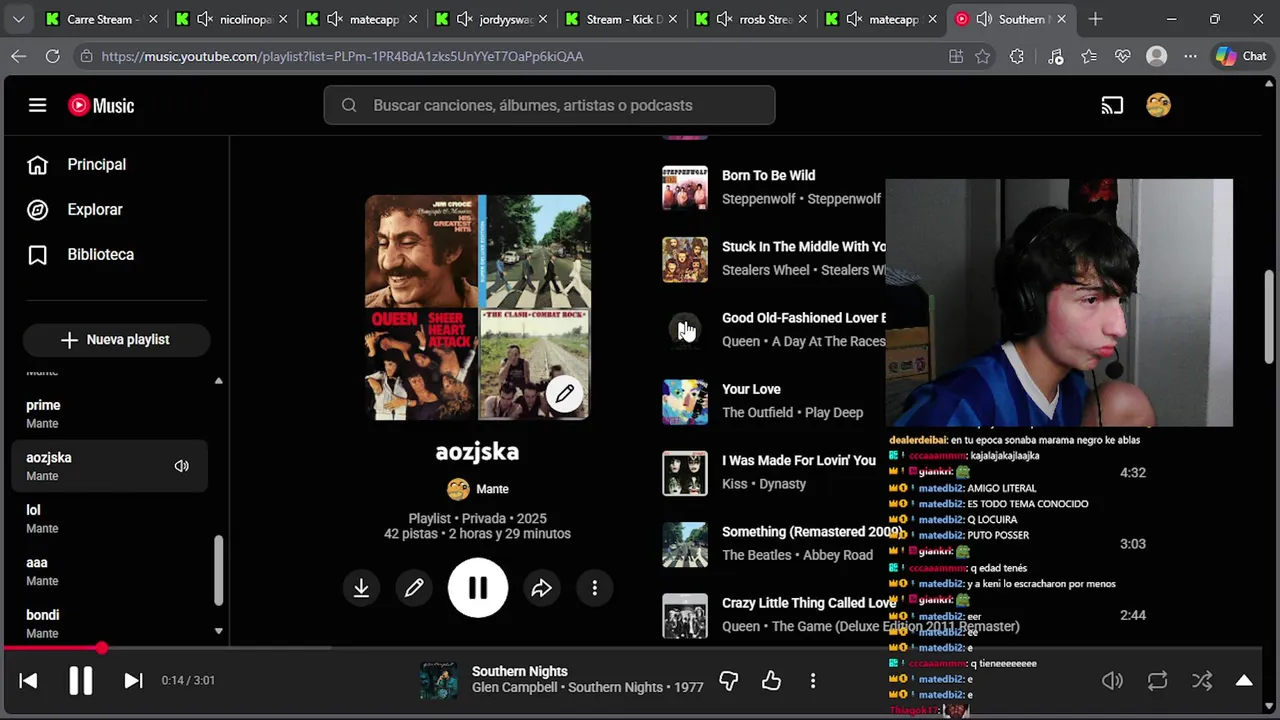Open playlist three-dot options menu
This screenshot has height=720, width=1280.
(594, 588)
